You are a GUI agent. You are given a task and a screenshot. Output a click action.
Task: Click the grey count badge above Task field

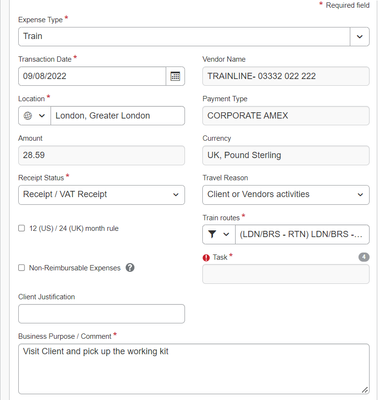coord(364,257)
